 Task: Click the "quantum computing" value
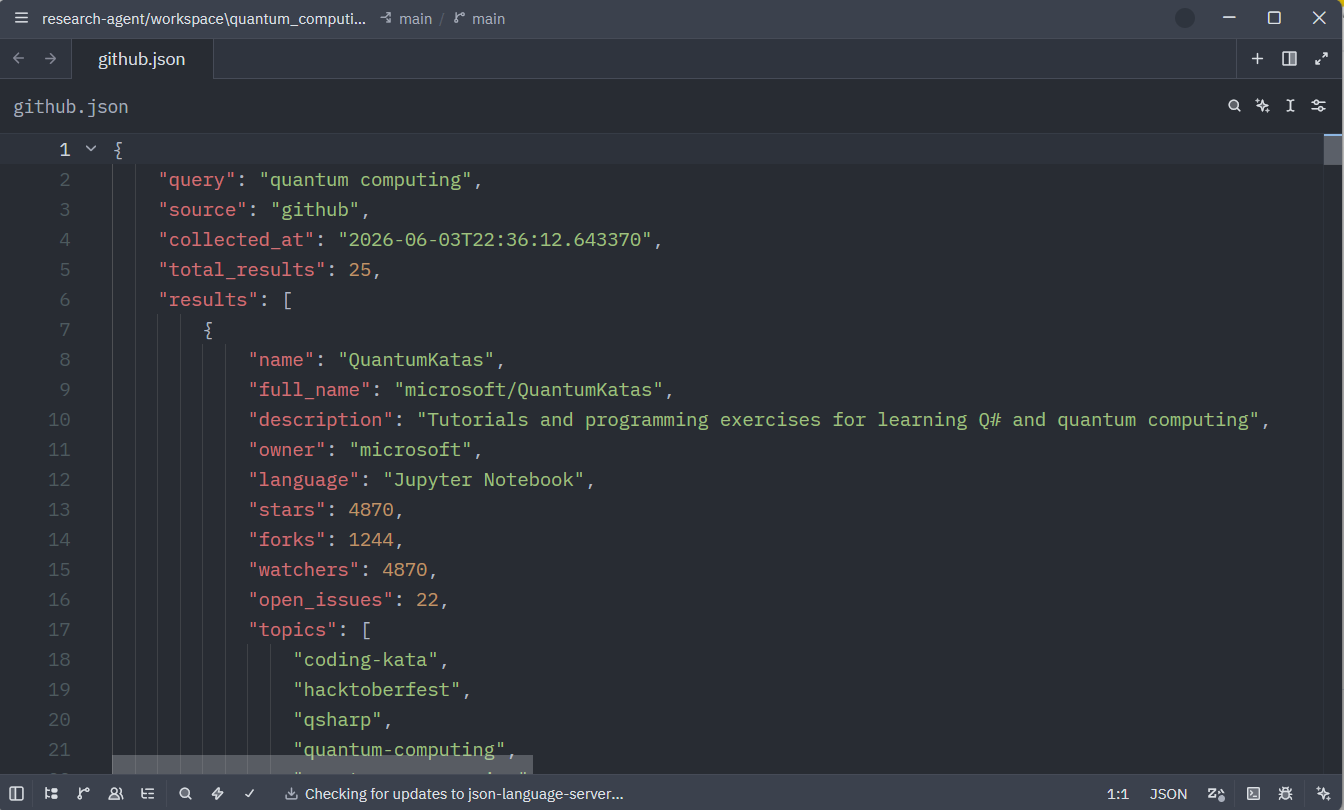click(x=366, y=180)
